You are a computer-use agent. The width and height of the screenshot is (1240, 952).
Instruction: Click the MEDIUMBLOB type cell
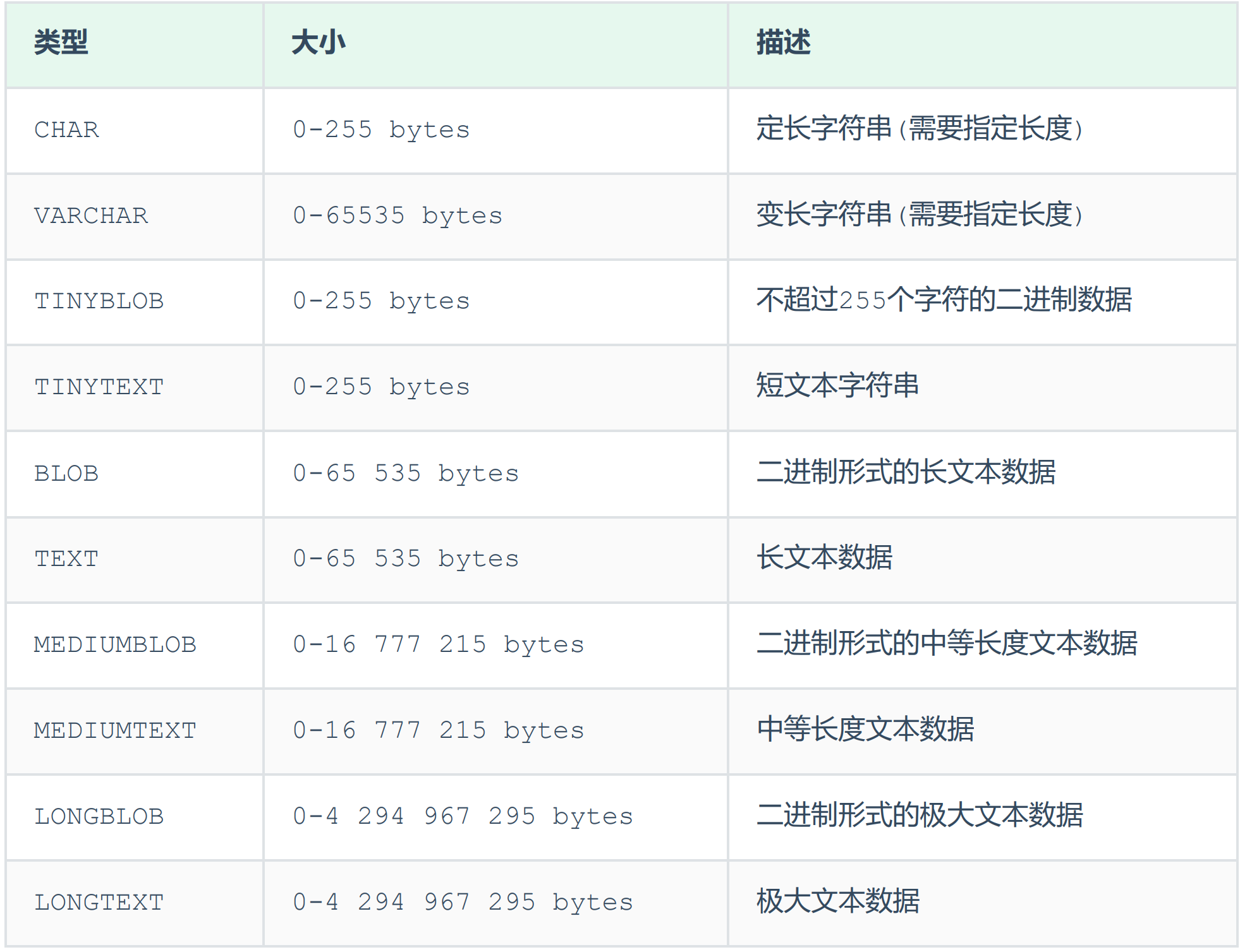(115, 644)
